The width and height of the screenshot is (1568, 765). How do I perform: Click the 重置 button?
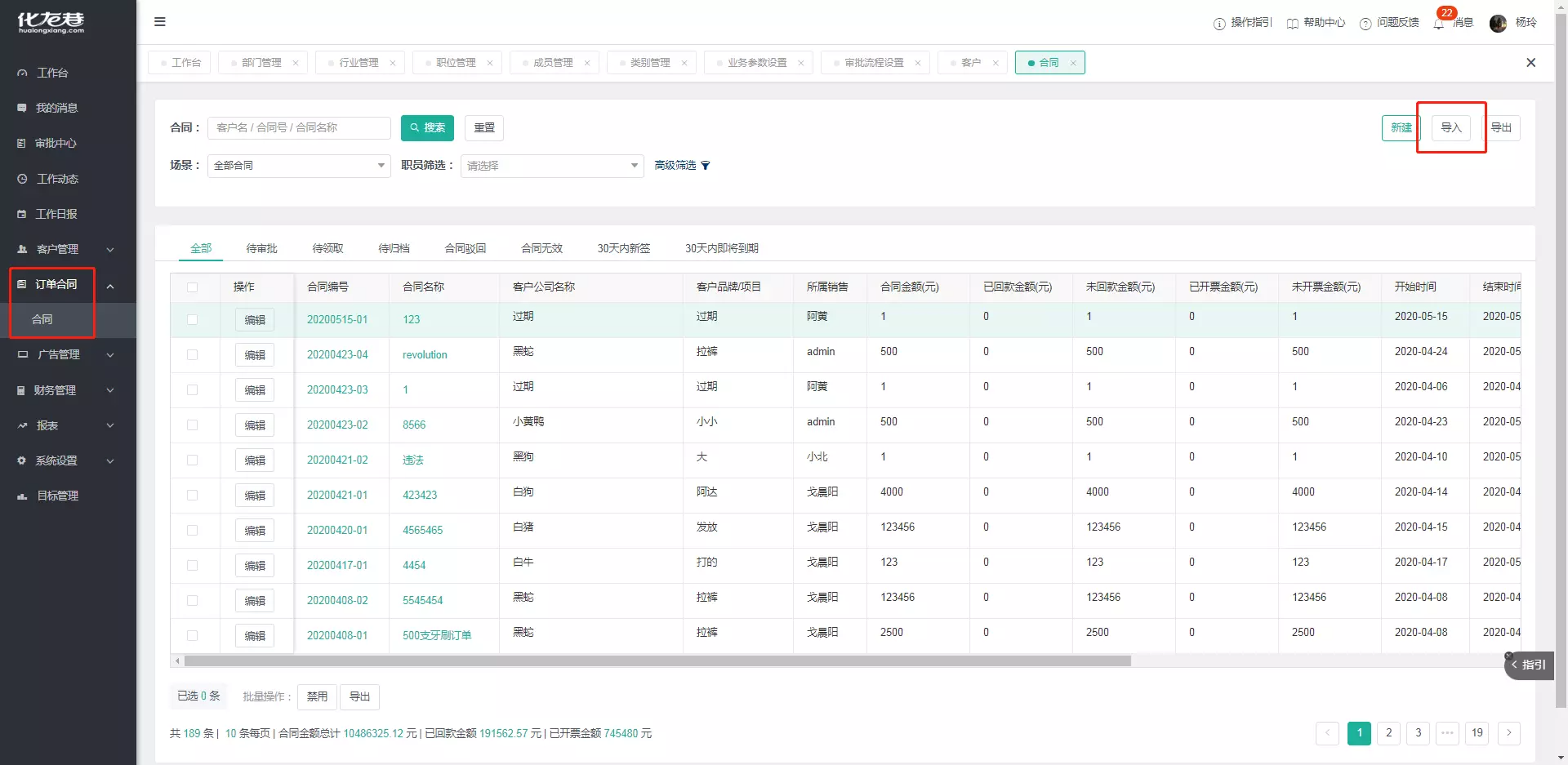(x=484, y=127)
